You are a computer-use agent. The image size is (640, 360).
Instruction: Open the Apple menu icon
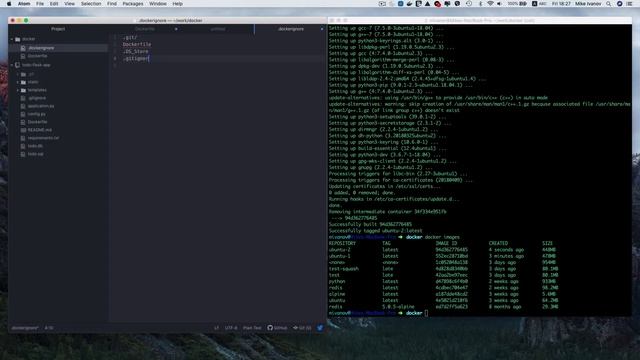pyautogui.click(x=9, y=4)
